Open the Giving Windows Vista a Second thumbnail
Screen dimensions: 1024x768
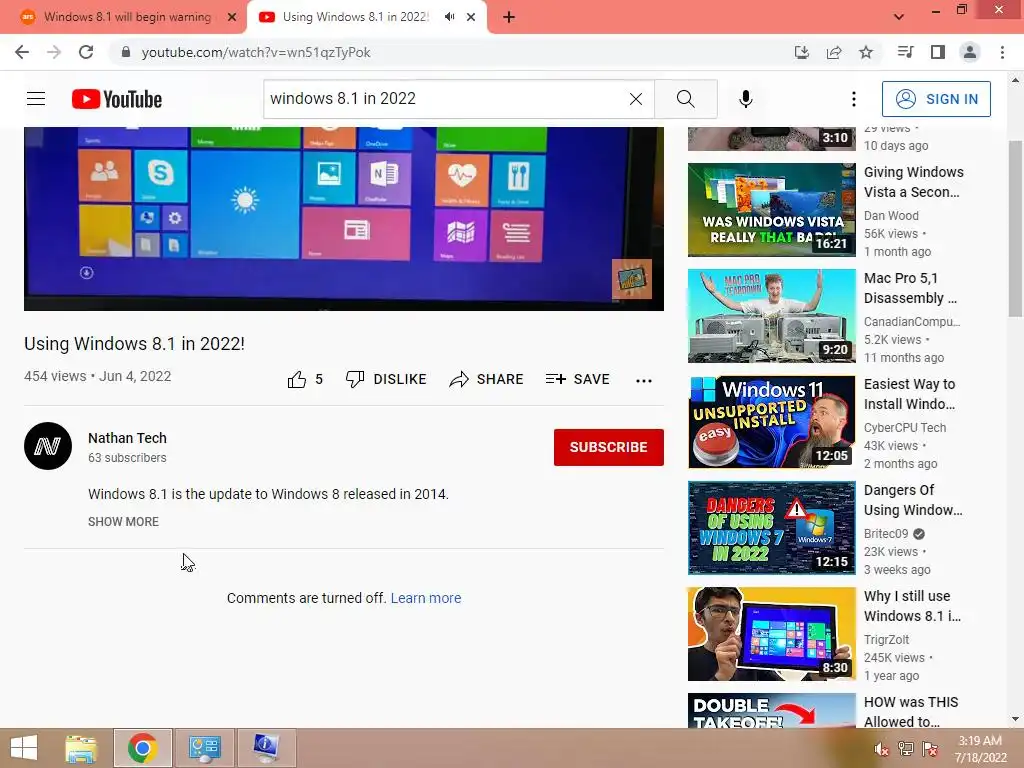pos(771,210)
